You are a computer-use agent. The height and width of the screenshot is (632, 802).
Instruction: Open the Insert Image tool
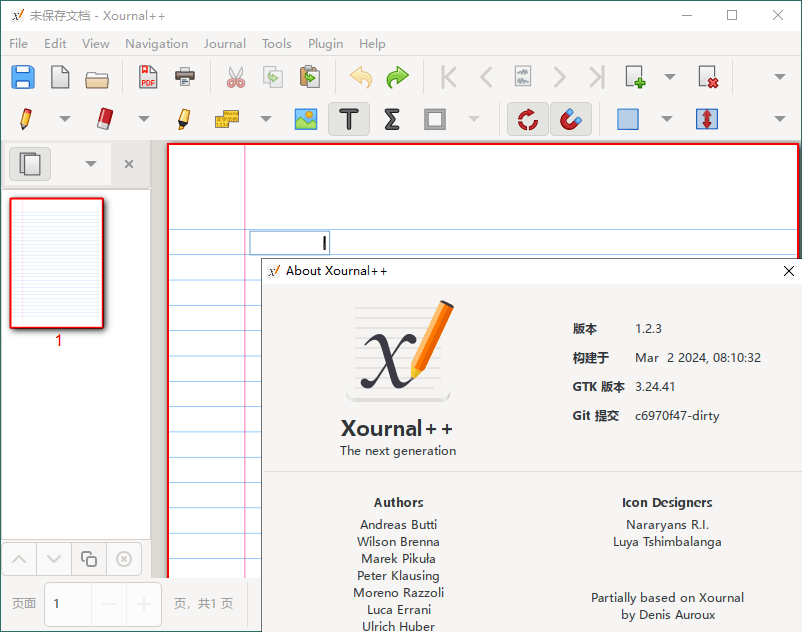306,119
